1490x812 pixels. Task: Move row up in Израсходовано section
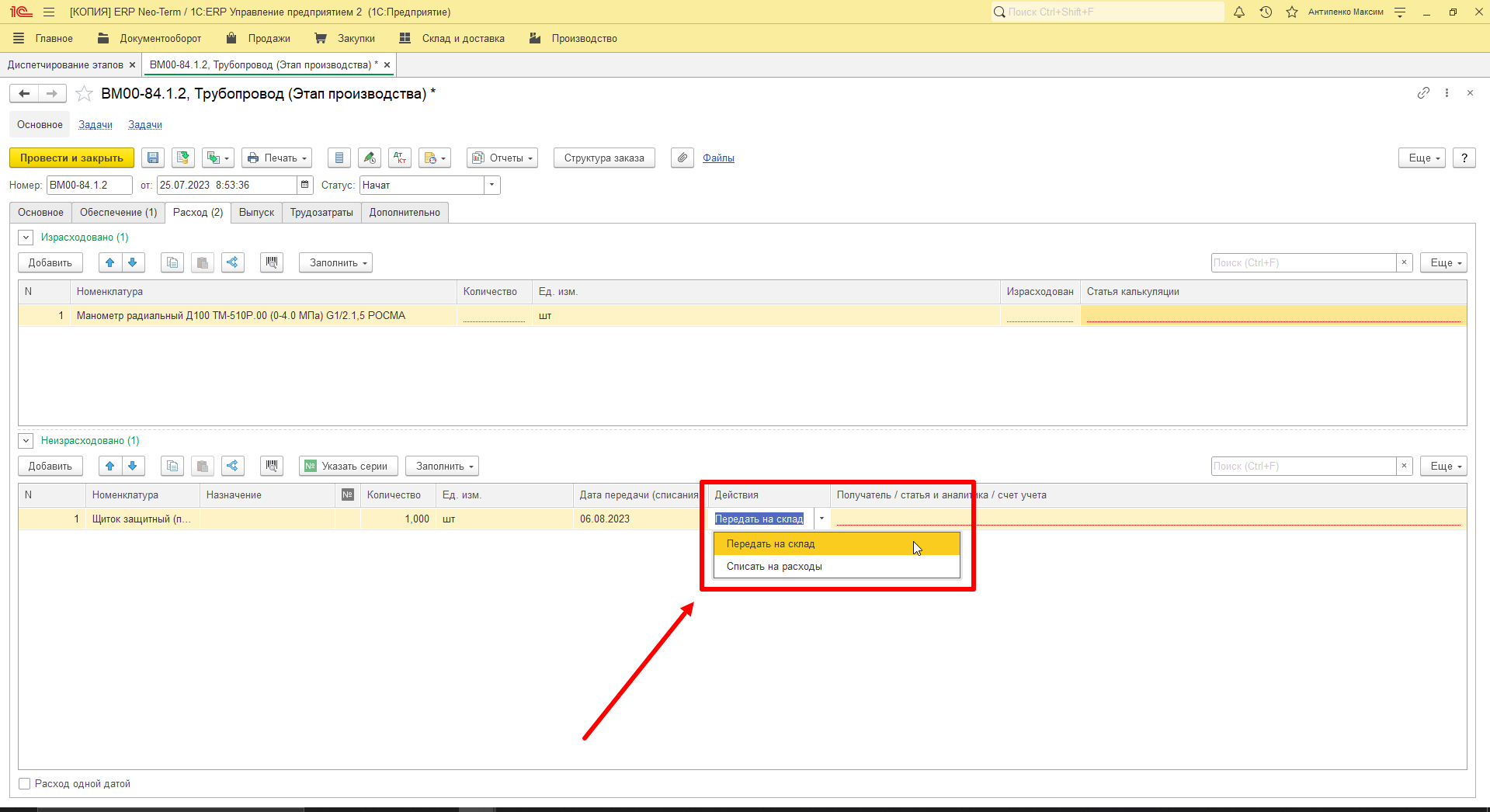coord(110,263)
